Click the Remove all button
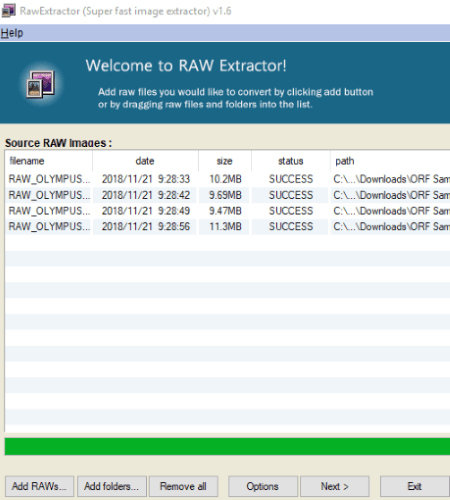450x500 pixels. pyautogui.click(x=183, y=486)
